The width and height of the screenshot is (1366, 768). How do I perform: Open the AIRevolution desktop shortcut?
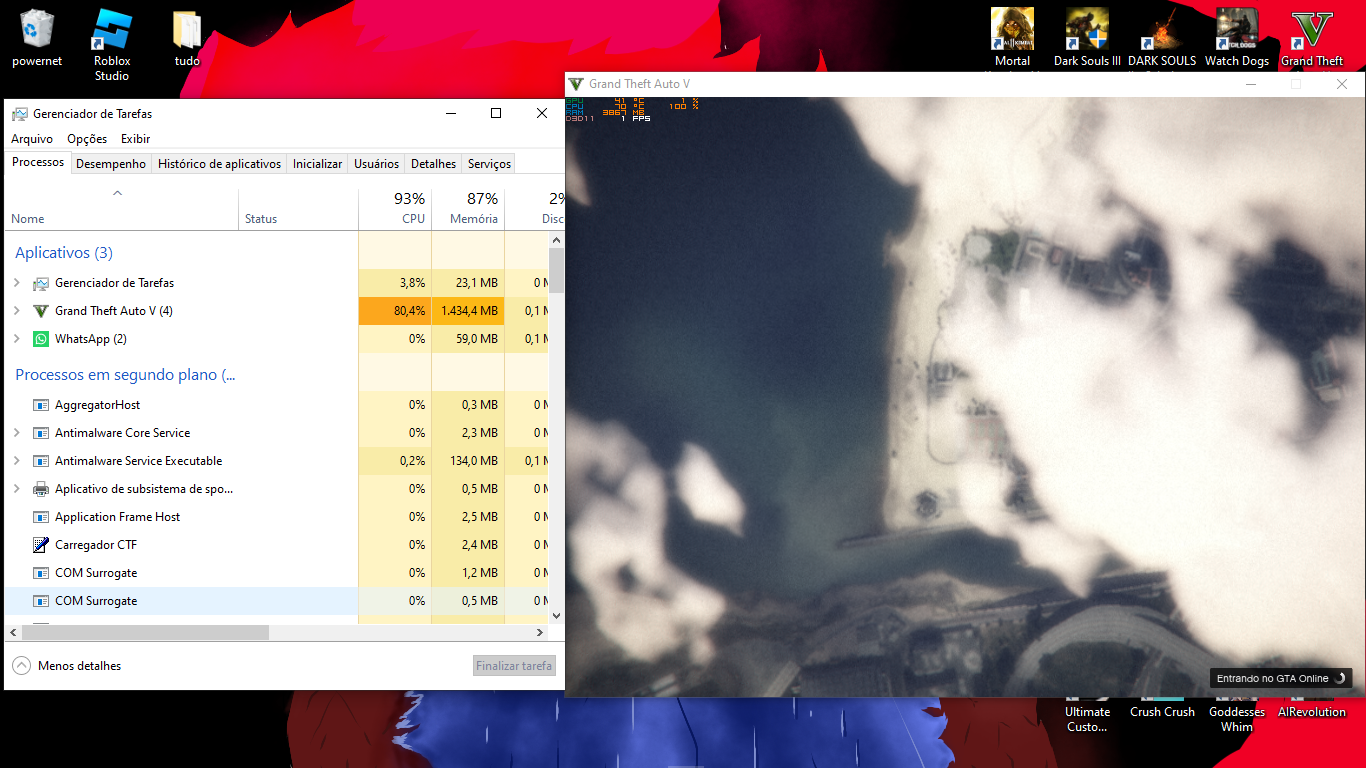[1312, 712]
